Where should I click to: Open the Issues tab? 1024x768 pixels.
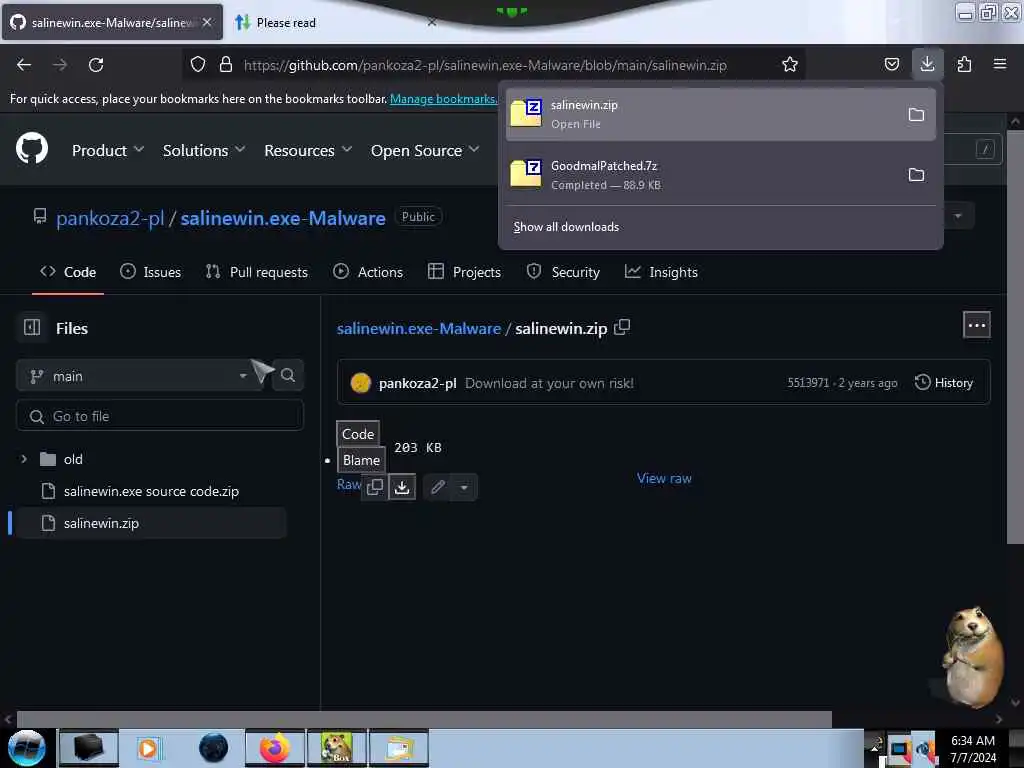pos(150,272)
